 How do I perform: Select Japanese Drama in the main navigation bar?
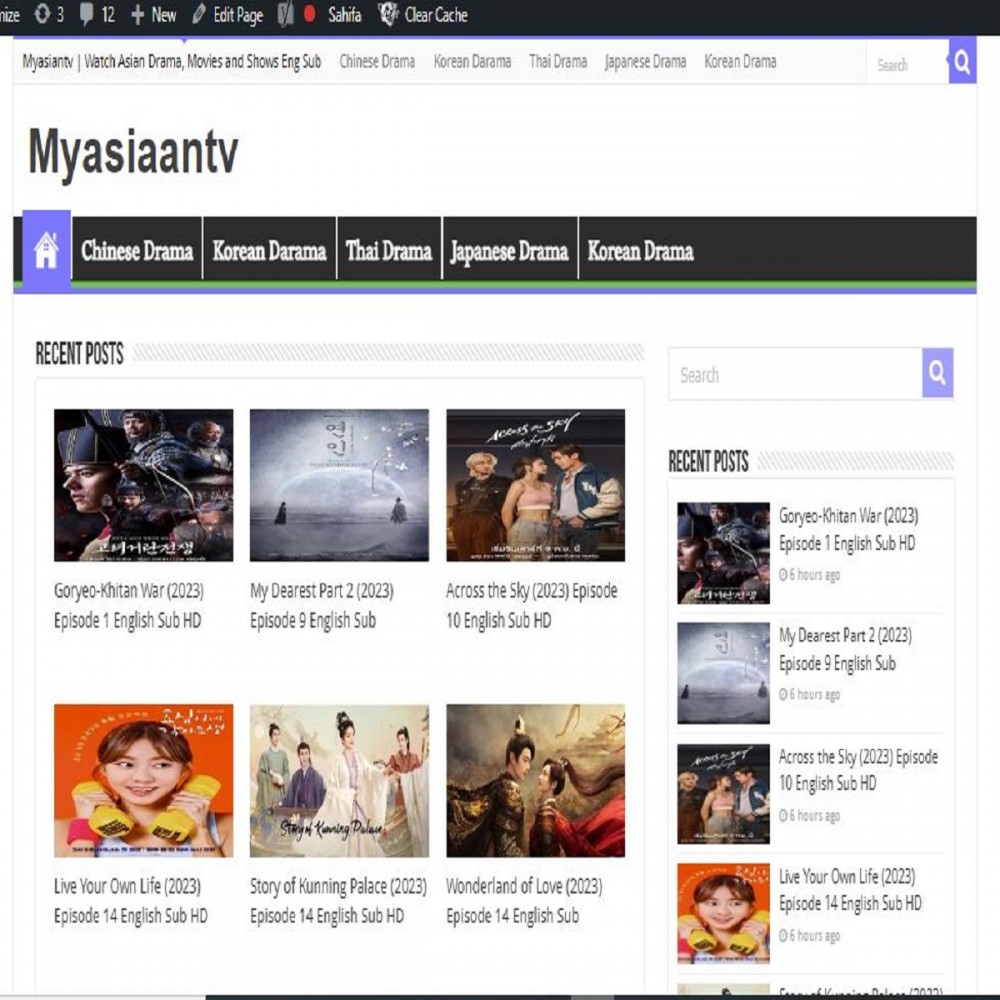[x=510, y=250]
